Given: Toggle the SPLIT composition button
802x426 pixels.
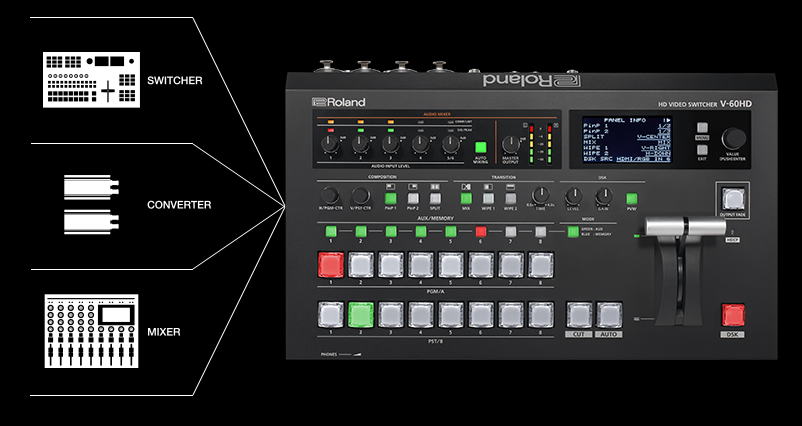Looking at the screenshot, I should click(435, 198).
